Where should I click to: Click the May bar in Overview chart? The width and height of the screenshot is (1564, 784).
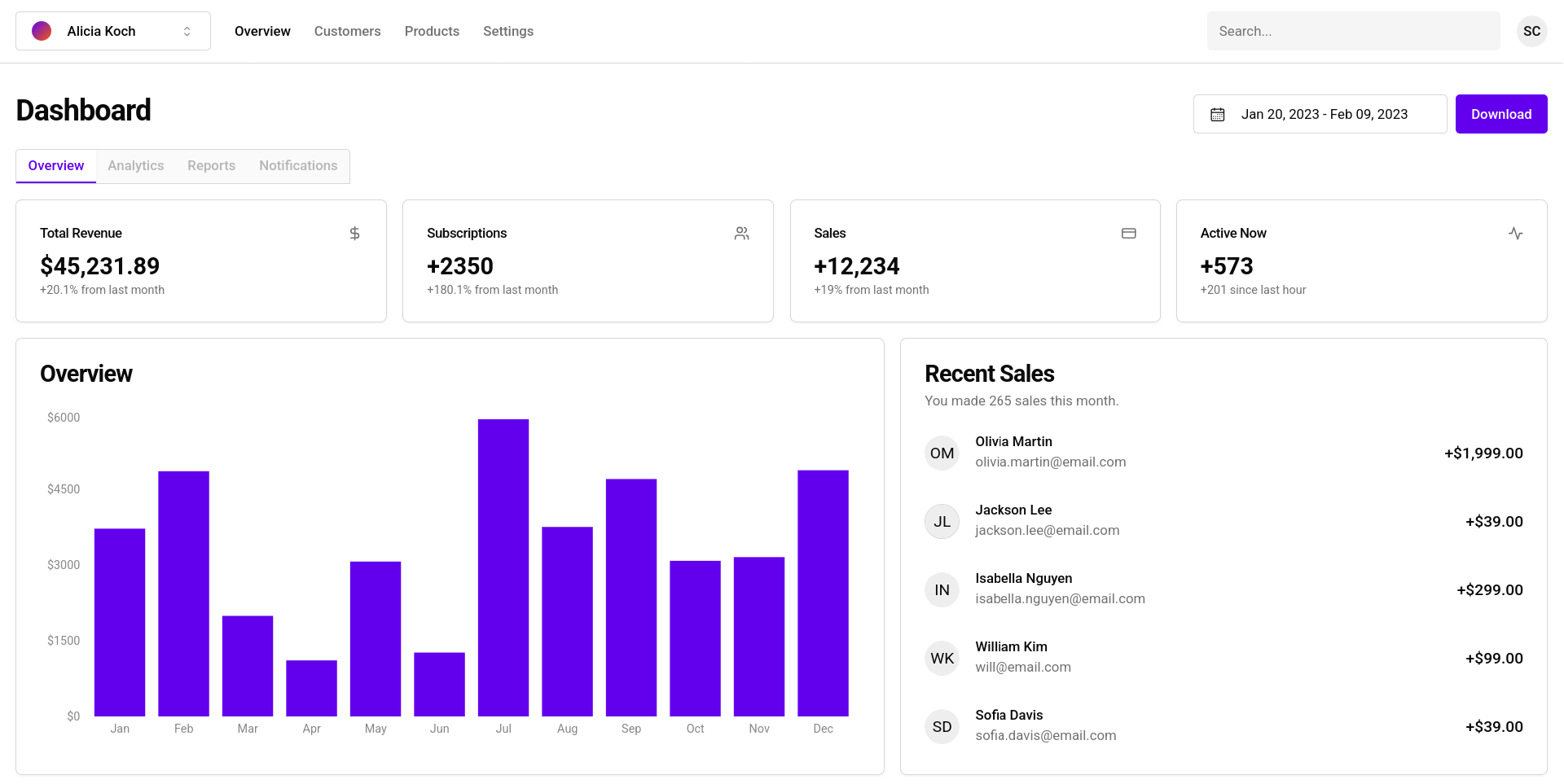376,638
